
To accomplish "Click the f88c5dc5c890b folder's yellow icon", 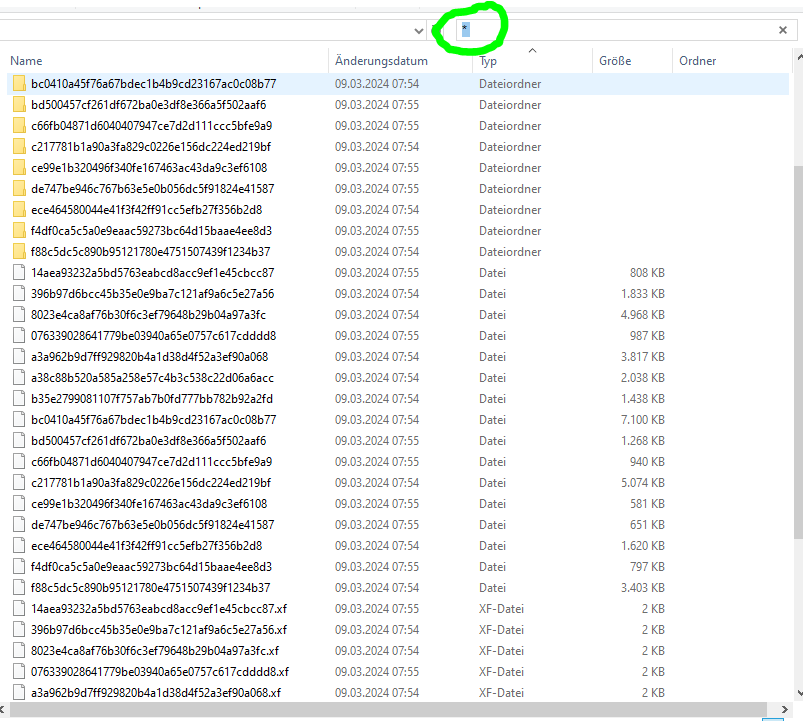I will click(19, 252).
